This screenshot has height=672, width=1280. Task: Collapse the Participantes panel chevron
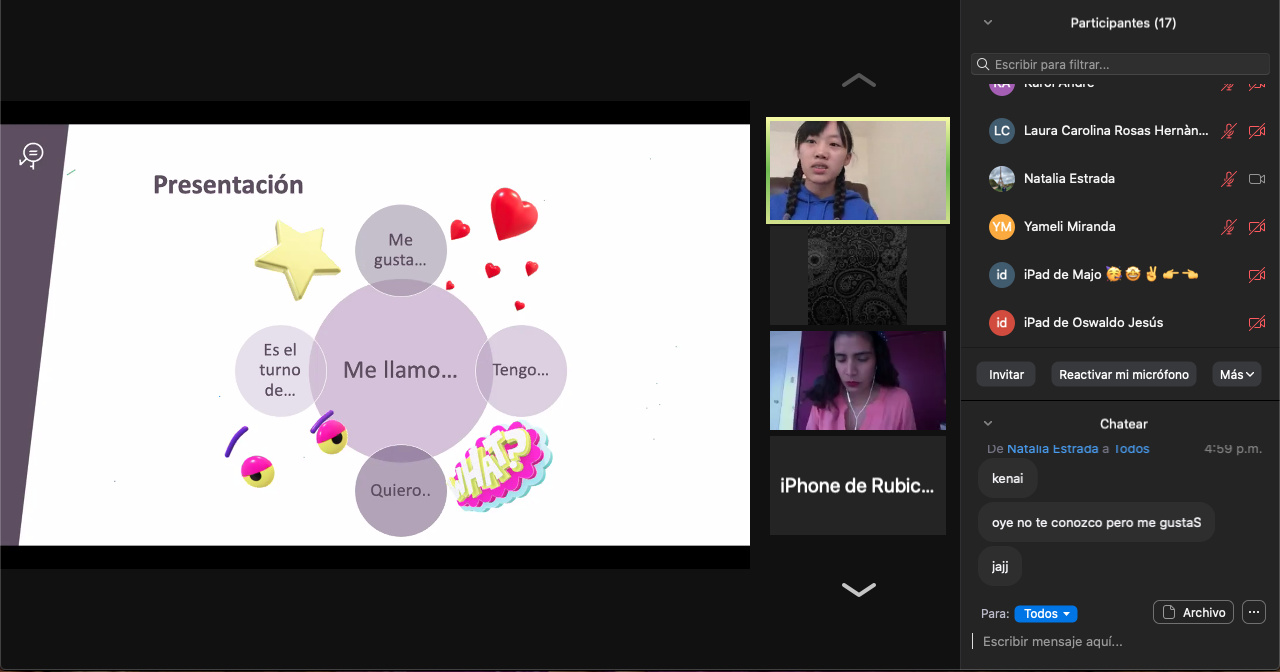[988, 22]
